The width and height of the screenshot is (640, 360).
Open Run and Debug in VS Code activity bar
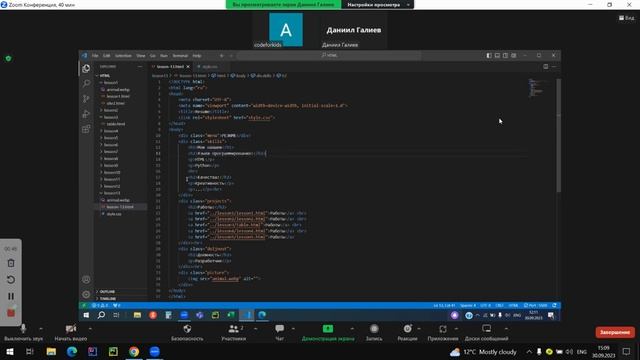click(86, 114)
